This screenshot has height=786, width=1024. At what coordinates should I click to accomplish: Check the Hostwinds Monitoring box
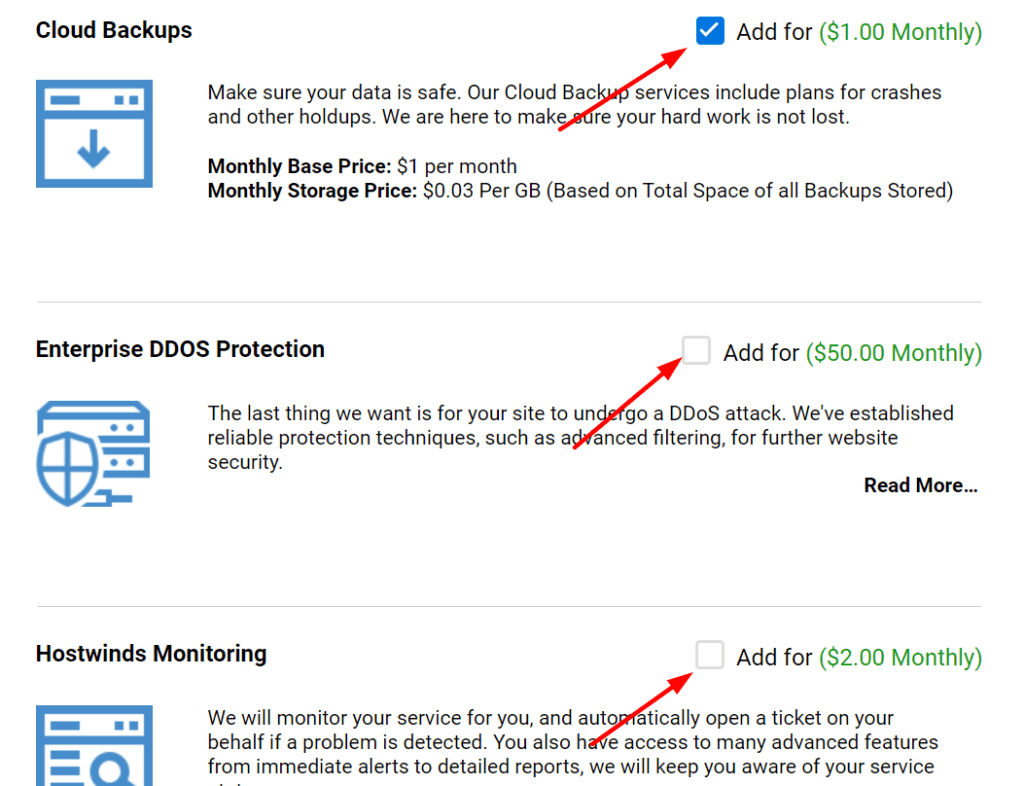click(709, 655)
